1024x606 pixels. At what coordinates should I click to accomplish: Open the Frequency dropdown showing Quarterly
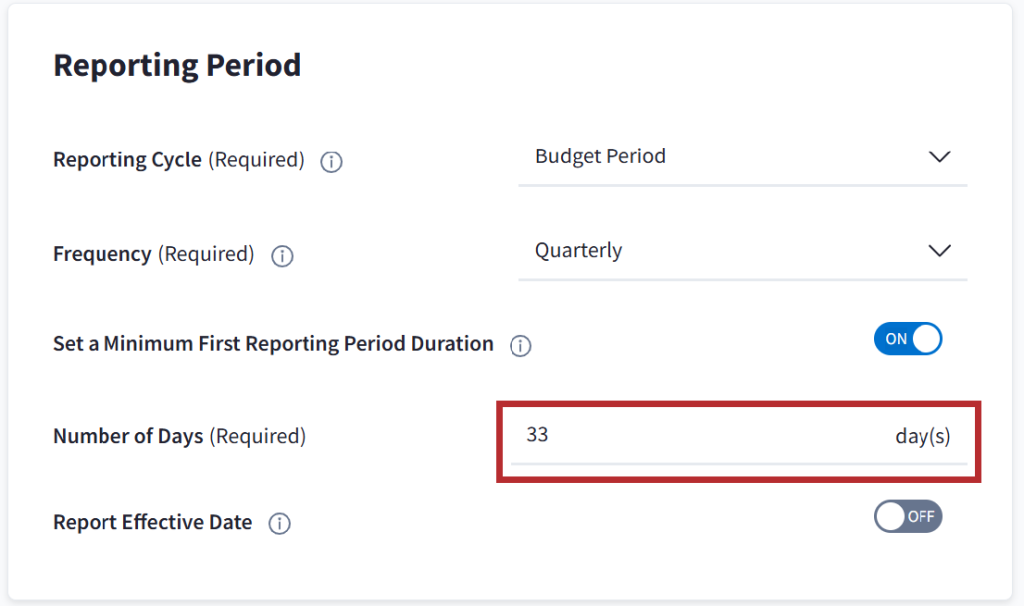click(742, 251)
